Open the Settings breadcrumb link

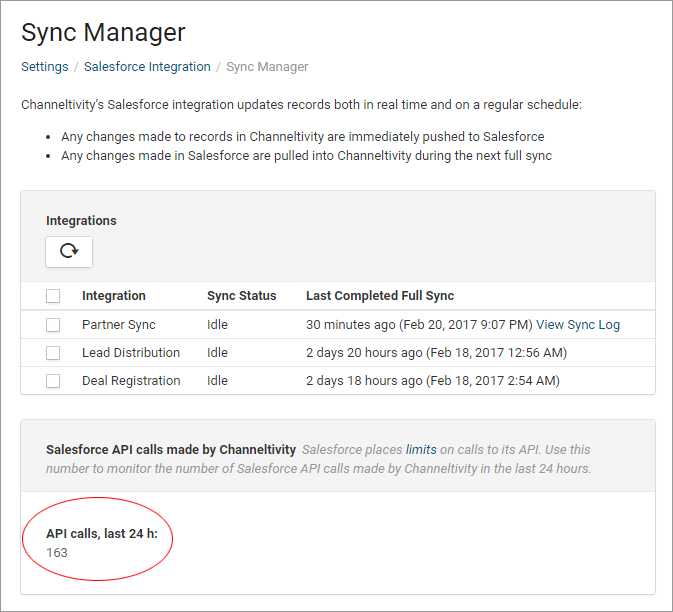tap(45, 67)
